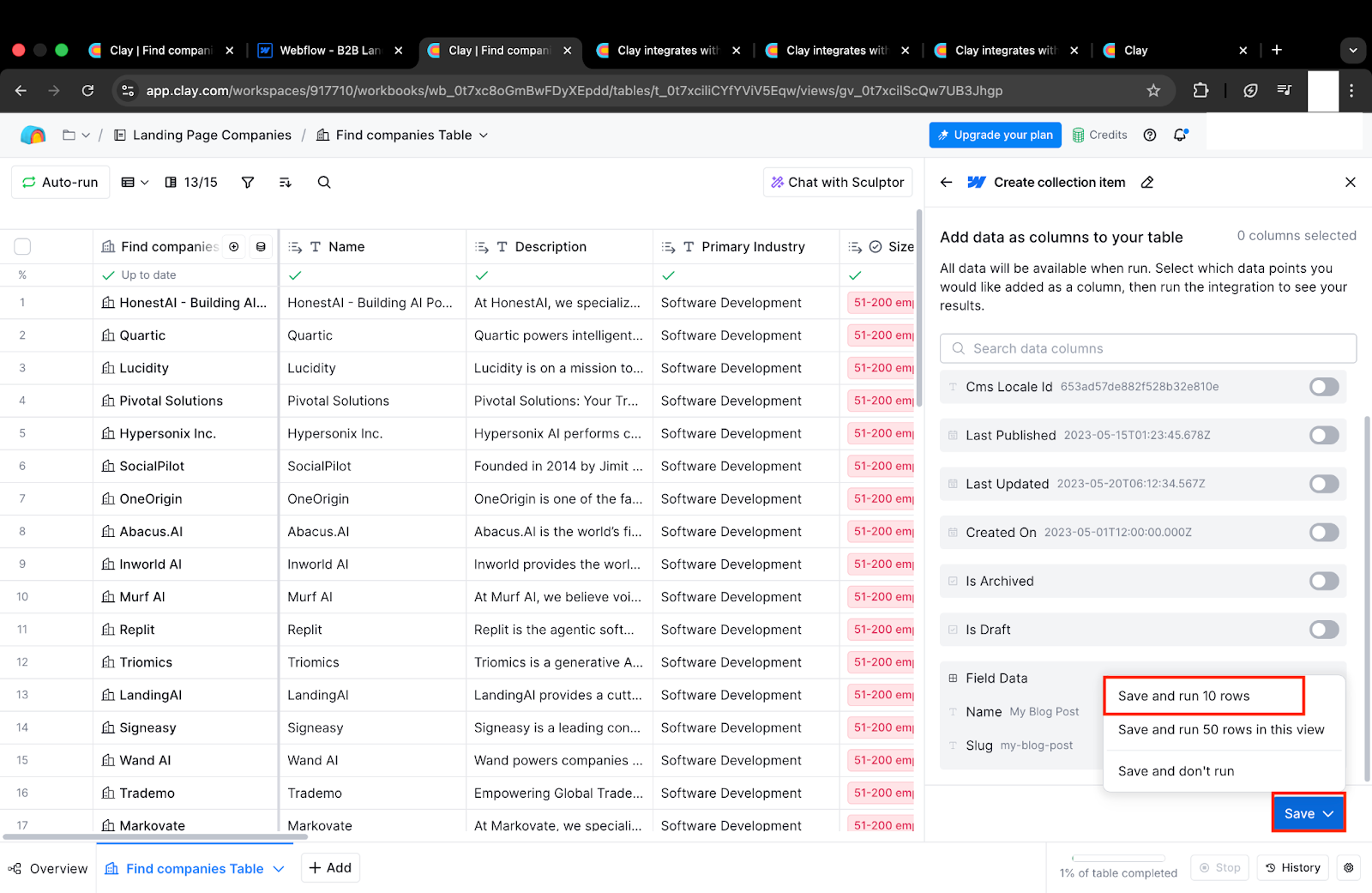Expand the folder breadcrumb chevron

coord(86,136)
